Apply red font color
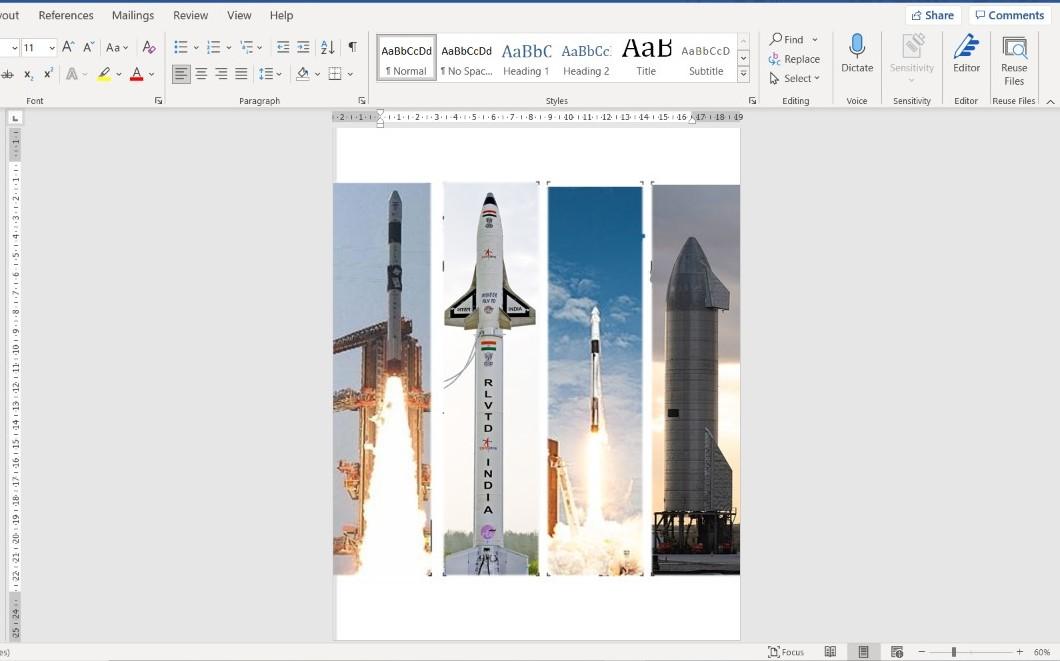Image resolution: width=1060 pixels, height=661 pixels. point(137,74)
